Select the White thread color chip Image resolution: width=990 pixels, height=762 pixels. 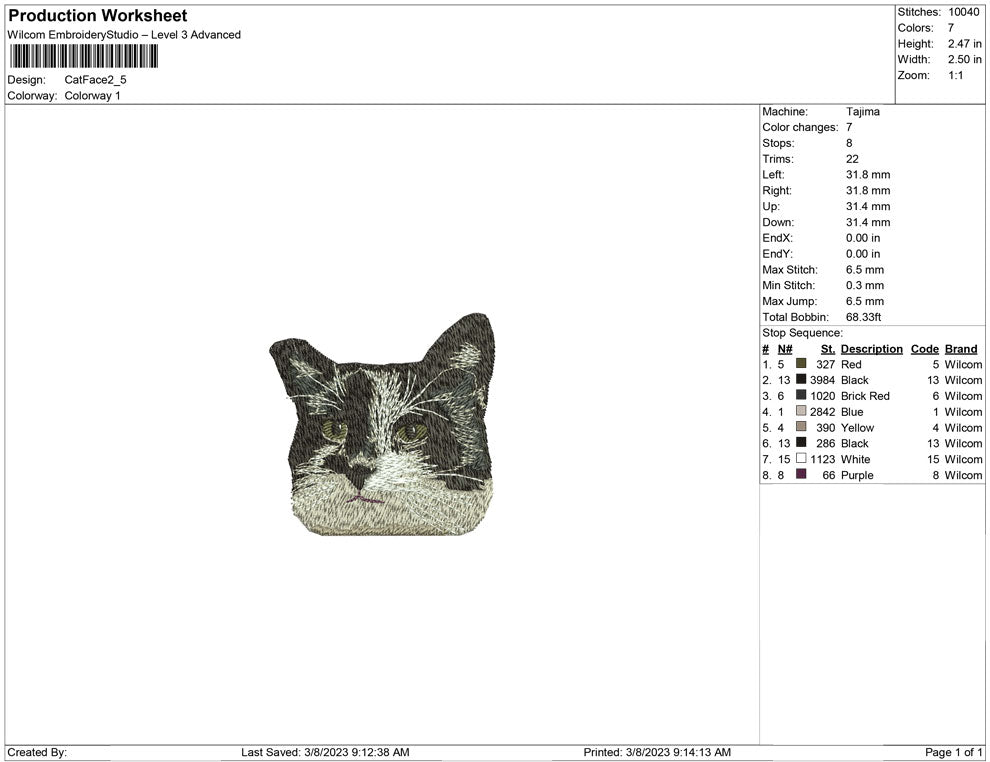tap(799, 459)
